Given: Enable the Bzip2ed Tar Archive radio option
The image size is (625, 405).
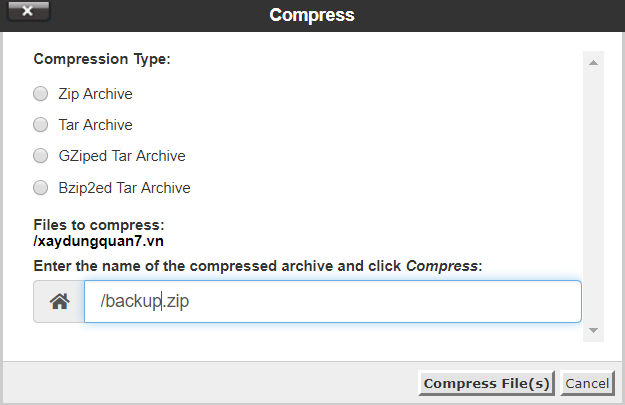Looking at the screenshot, I should pyautogui.click(x=40, y=188).
